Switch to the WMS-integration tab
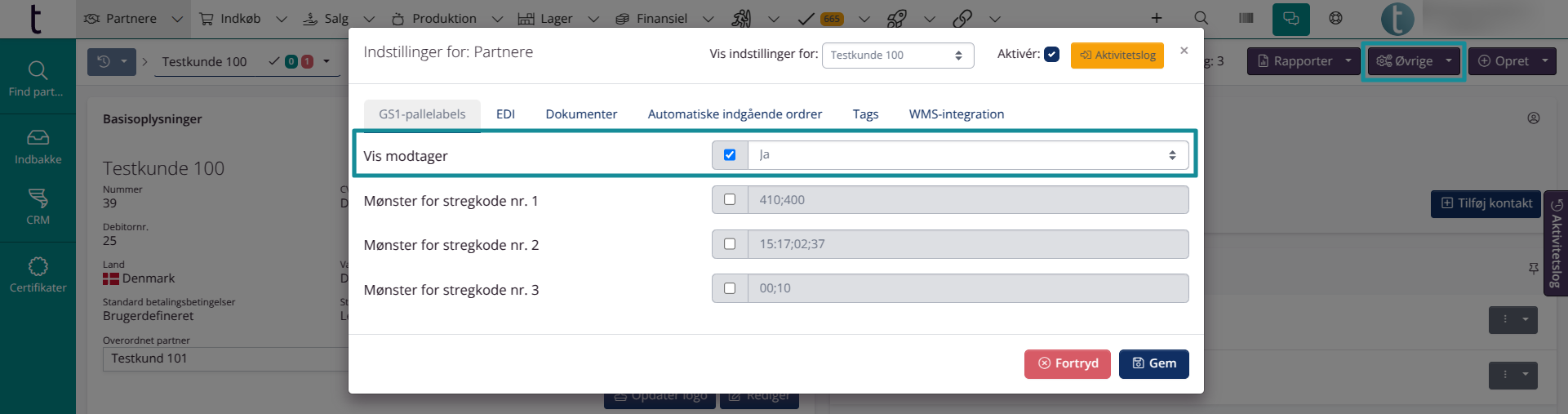 [956, 114]
